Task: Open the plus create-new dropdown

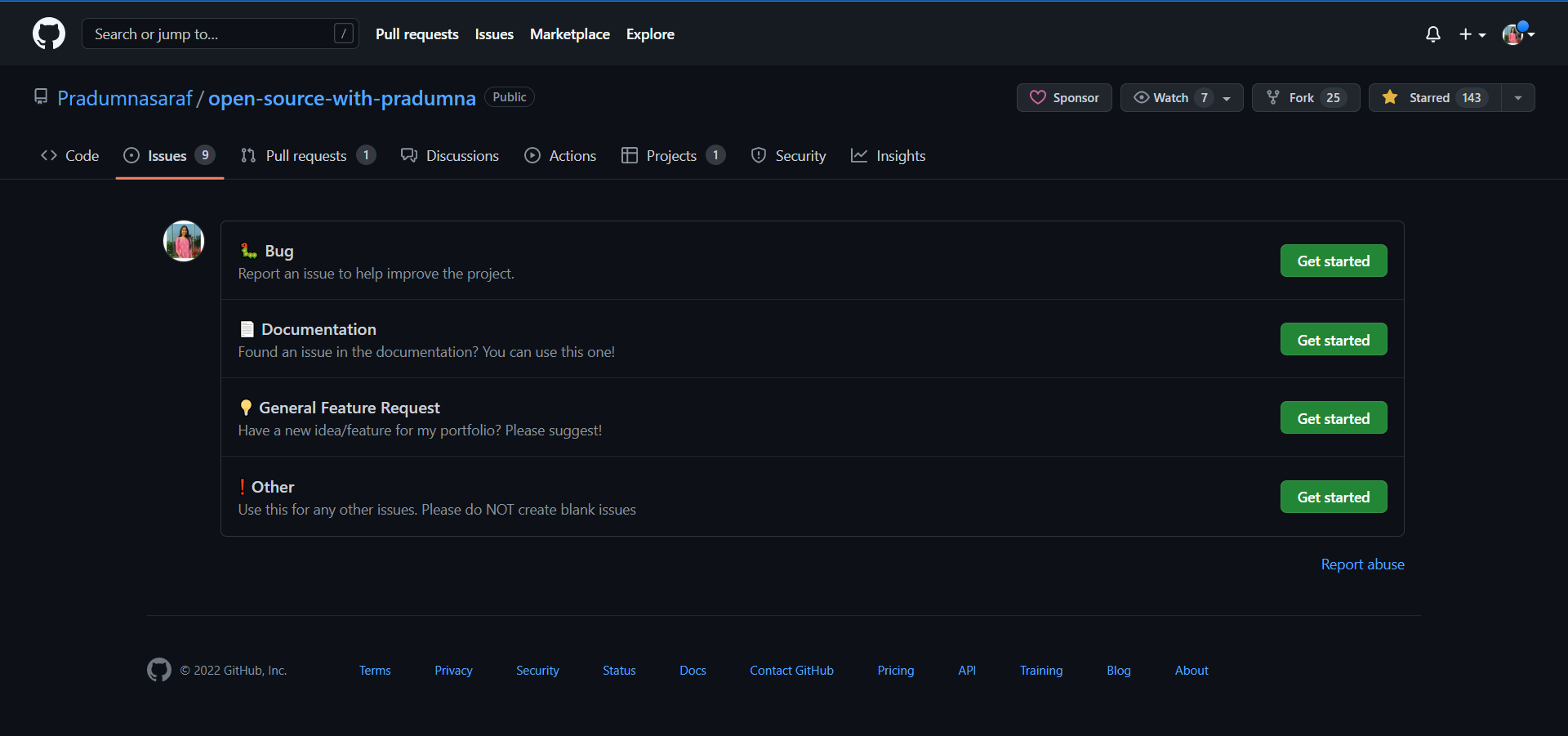Action: 1472,34
